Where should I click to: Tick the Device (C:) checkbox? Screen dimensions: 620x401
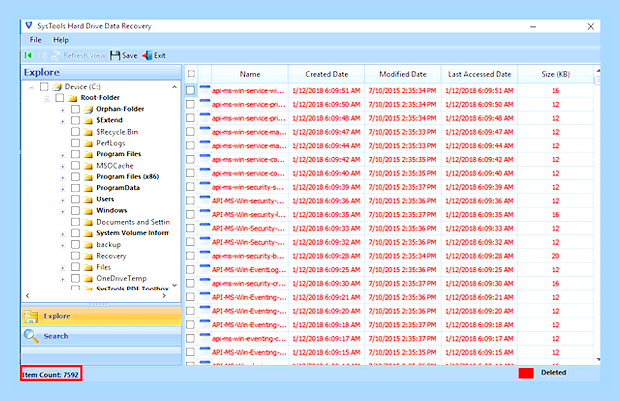pos(44,87)
